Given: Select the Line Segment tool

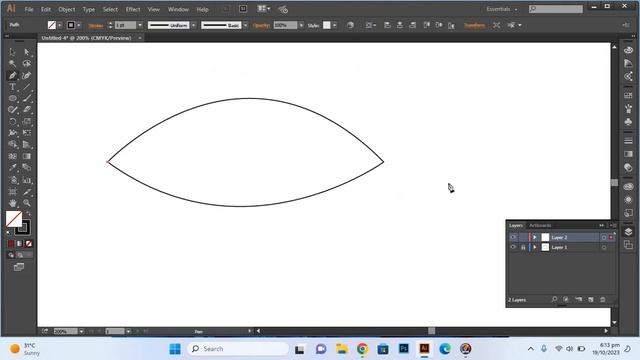Looking at the screenshot, I should [27, 87].
